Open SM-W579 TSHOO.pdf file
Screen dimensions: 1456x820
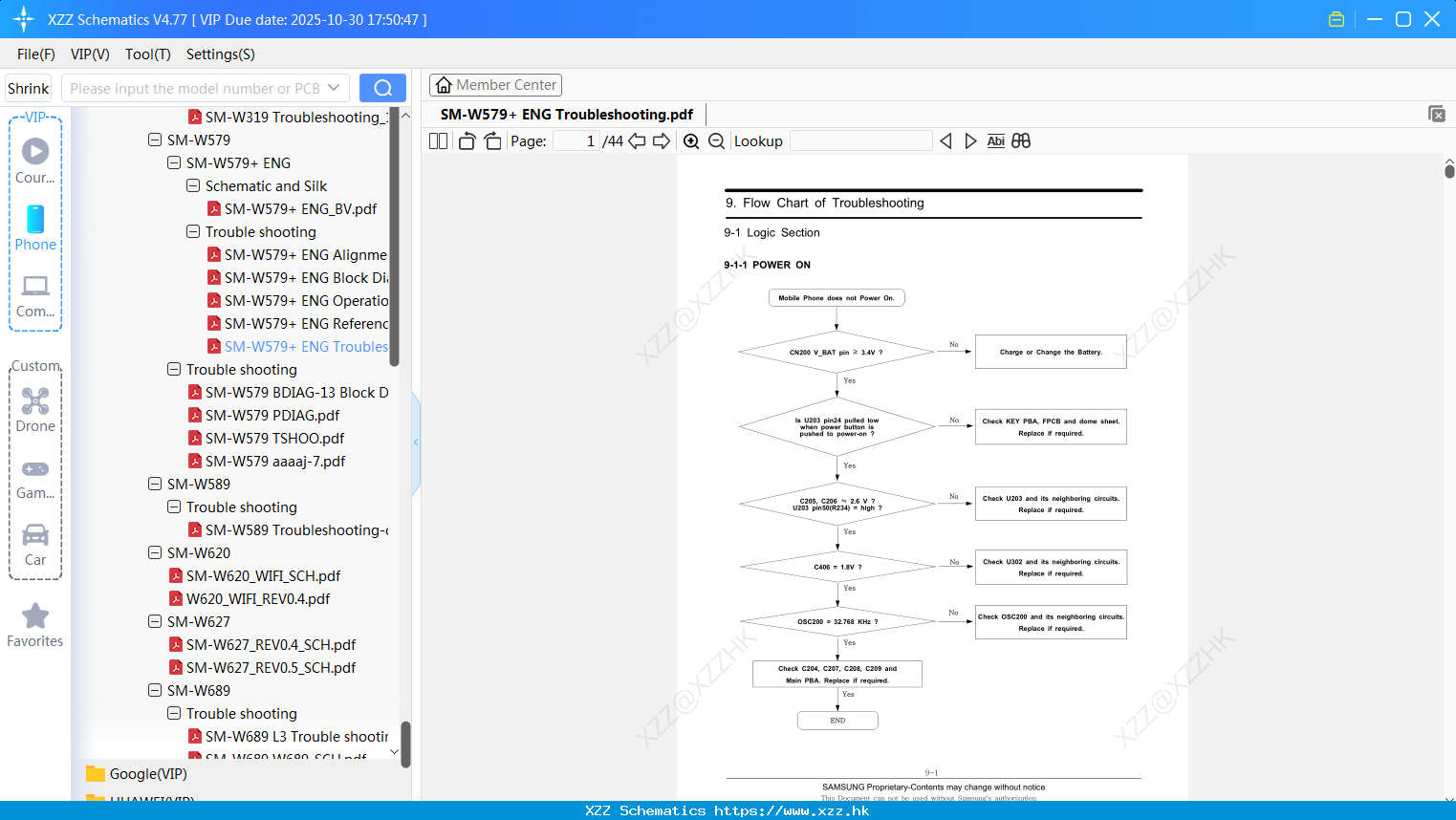(x=274, y=438)
